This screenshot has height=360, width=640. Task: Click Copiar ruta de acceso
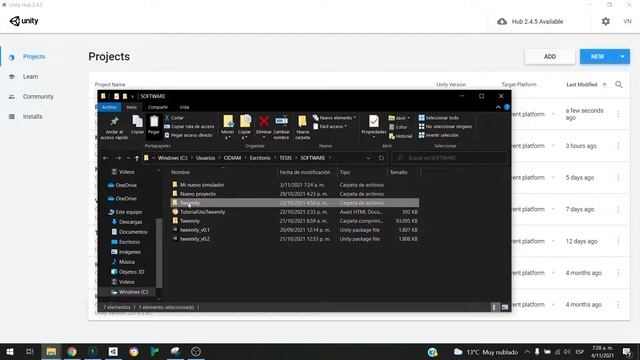189,127
